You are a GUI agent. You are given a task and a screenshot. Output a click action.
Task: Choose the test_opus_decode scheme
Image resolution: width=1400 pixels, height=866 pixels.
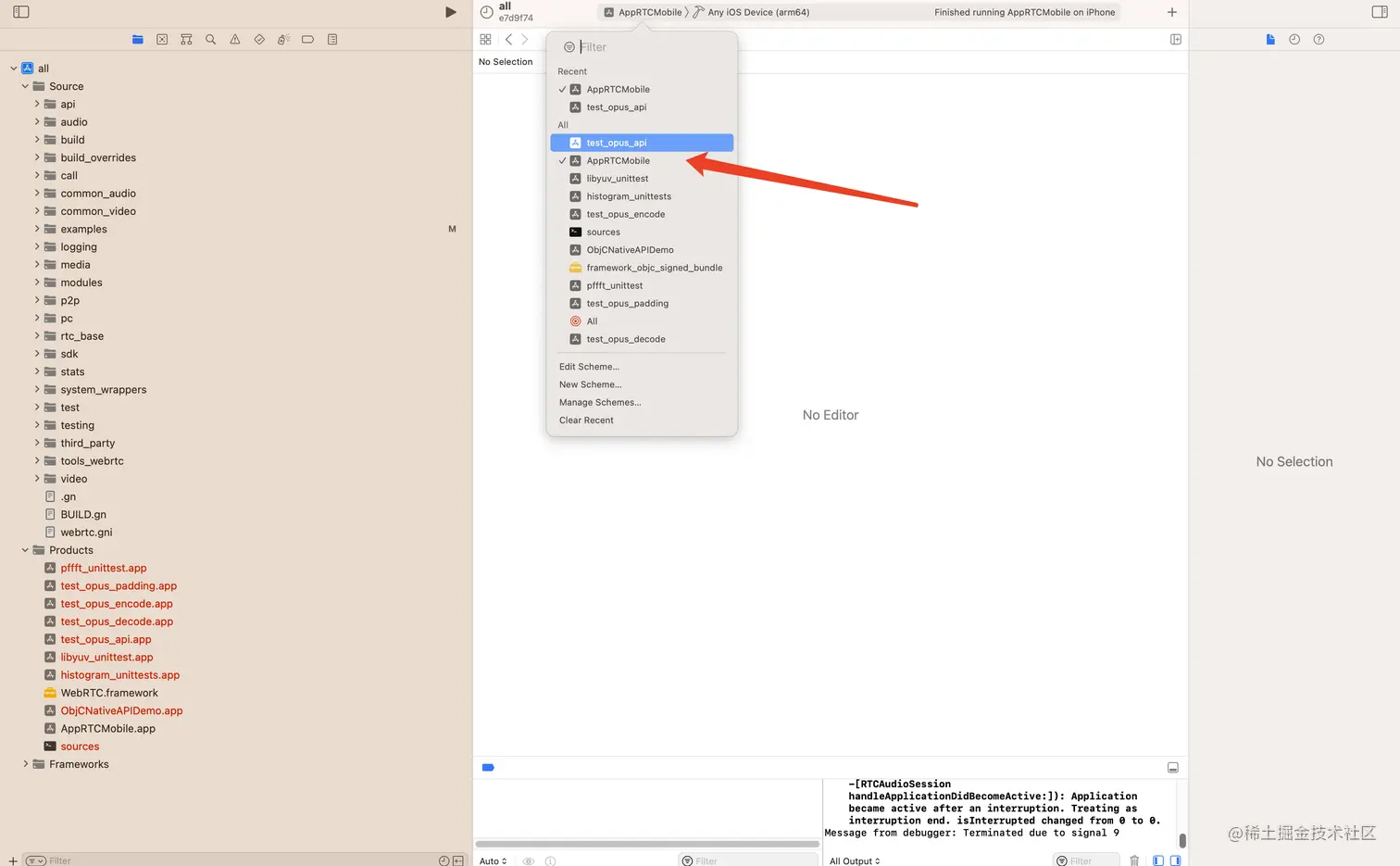(x=642, y=339)
